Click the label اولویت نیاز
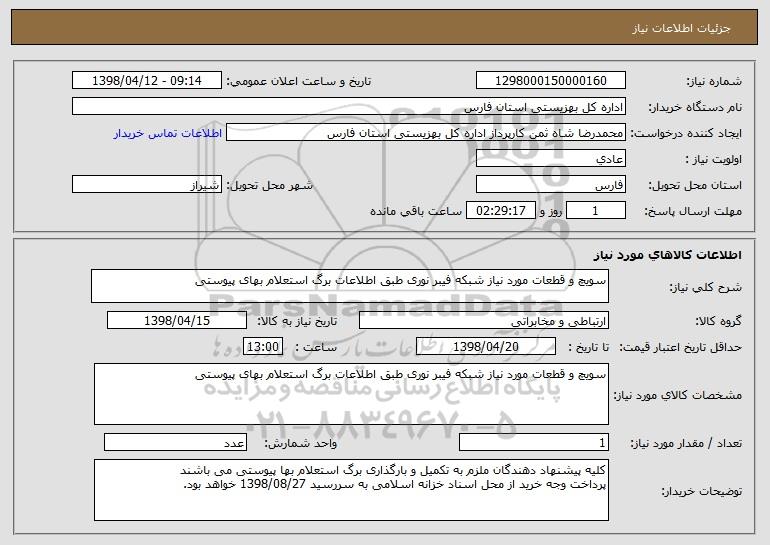The image size is (770, 545). coord(714,160)
